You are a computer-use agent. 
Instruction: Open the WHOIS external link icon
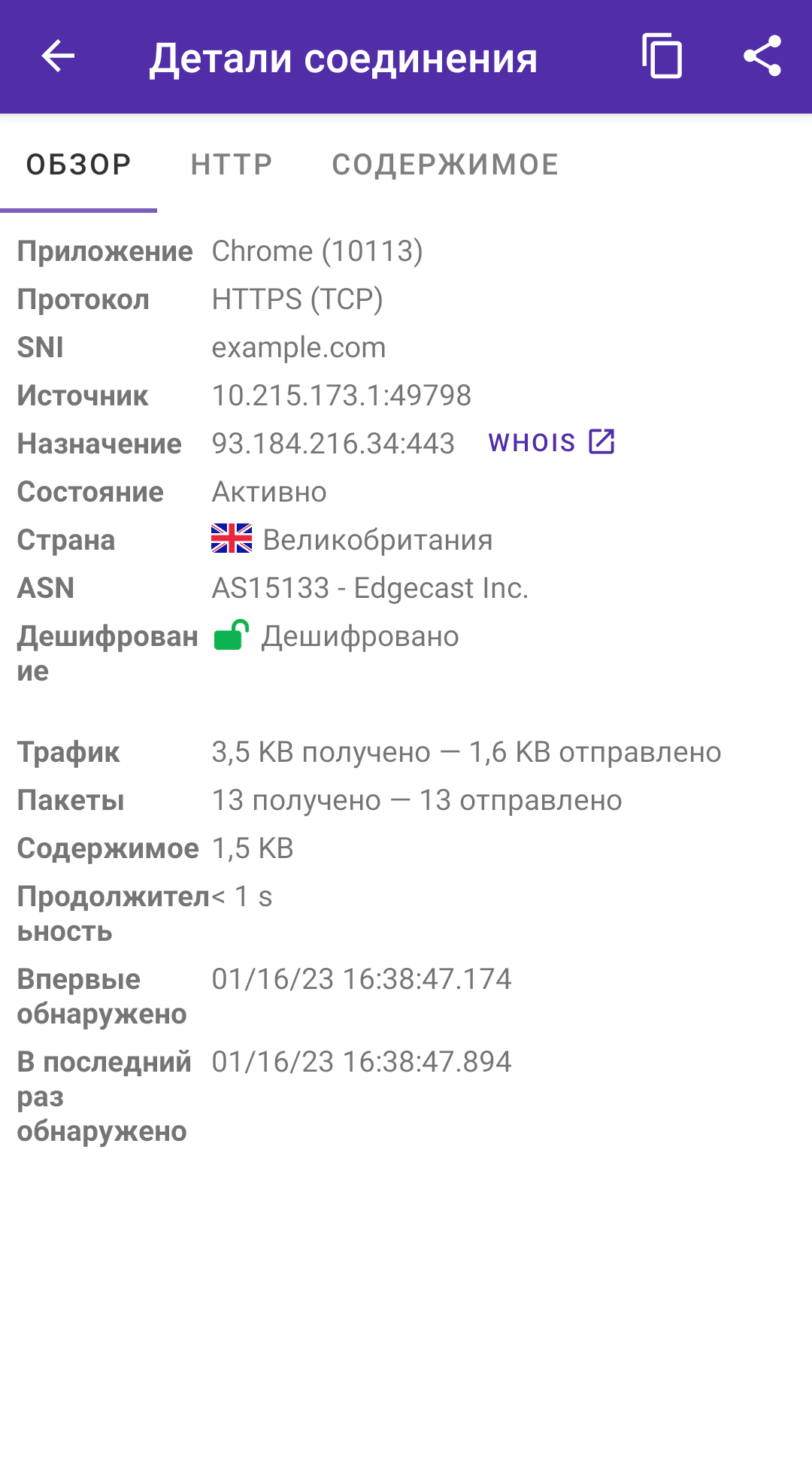click(601, 442)
